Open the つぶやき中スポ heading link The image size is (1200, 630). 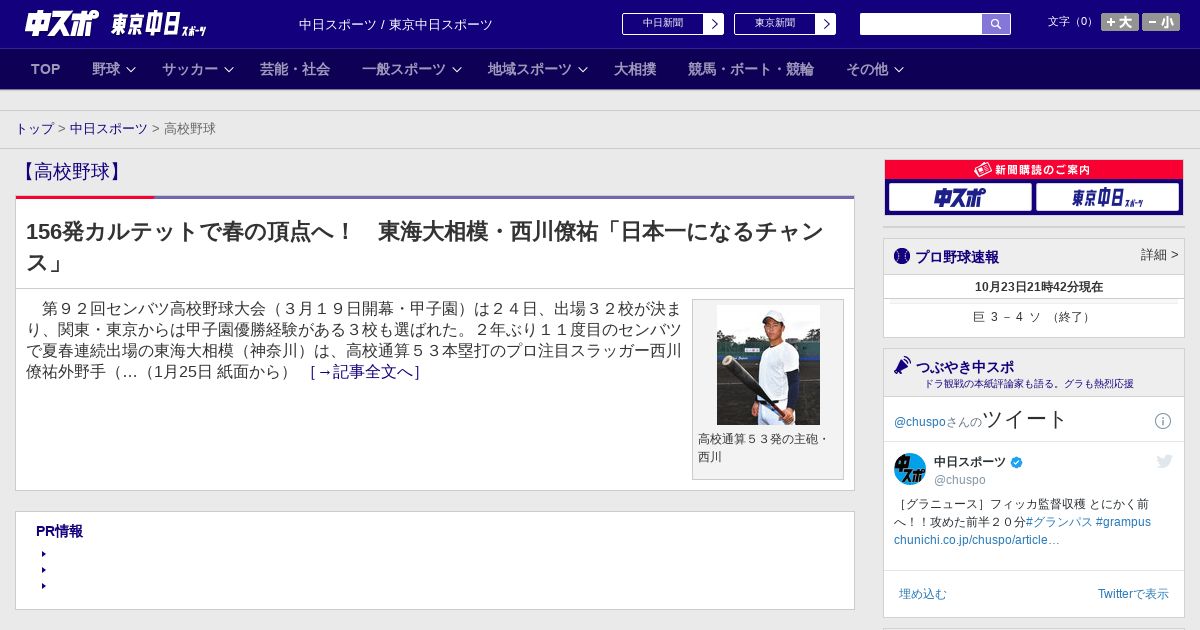[x=965, y=367]
